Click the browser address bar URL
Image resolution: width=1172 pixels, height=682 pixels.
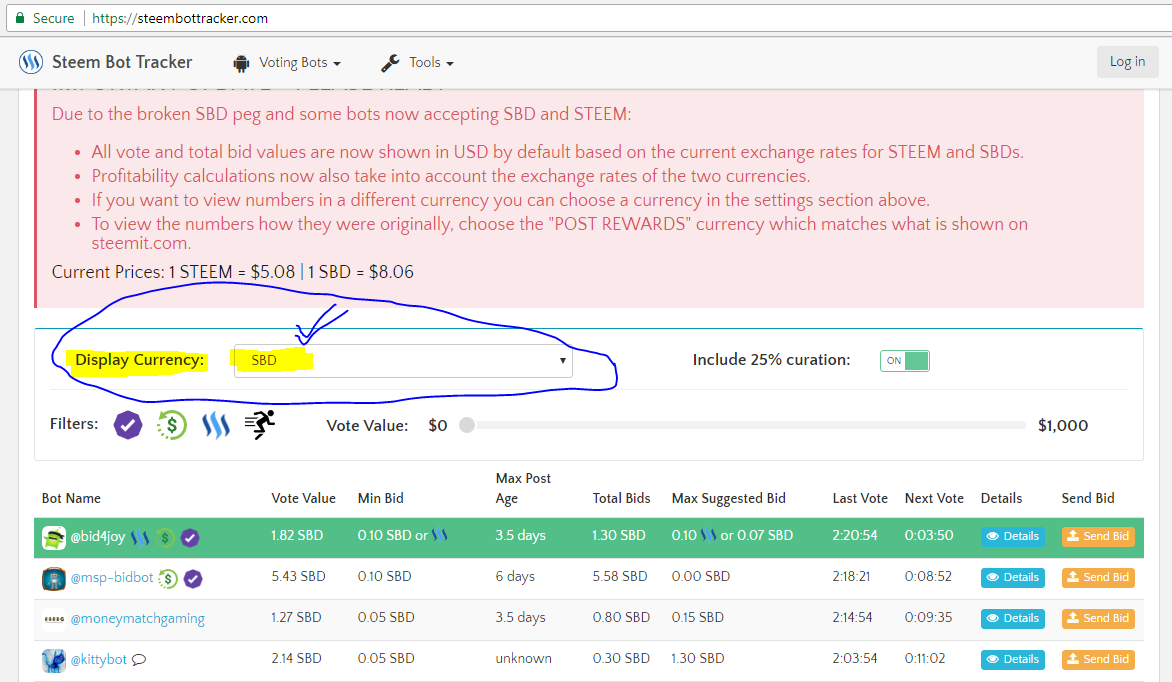tap(180, 19)
